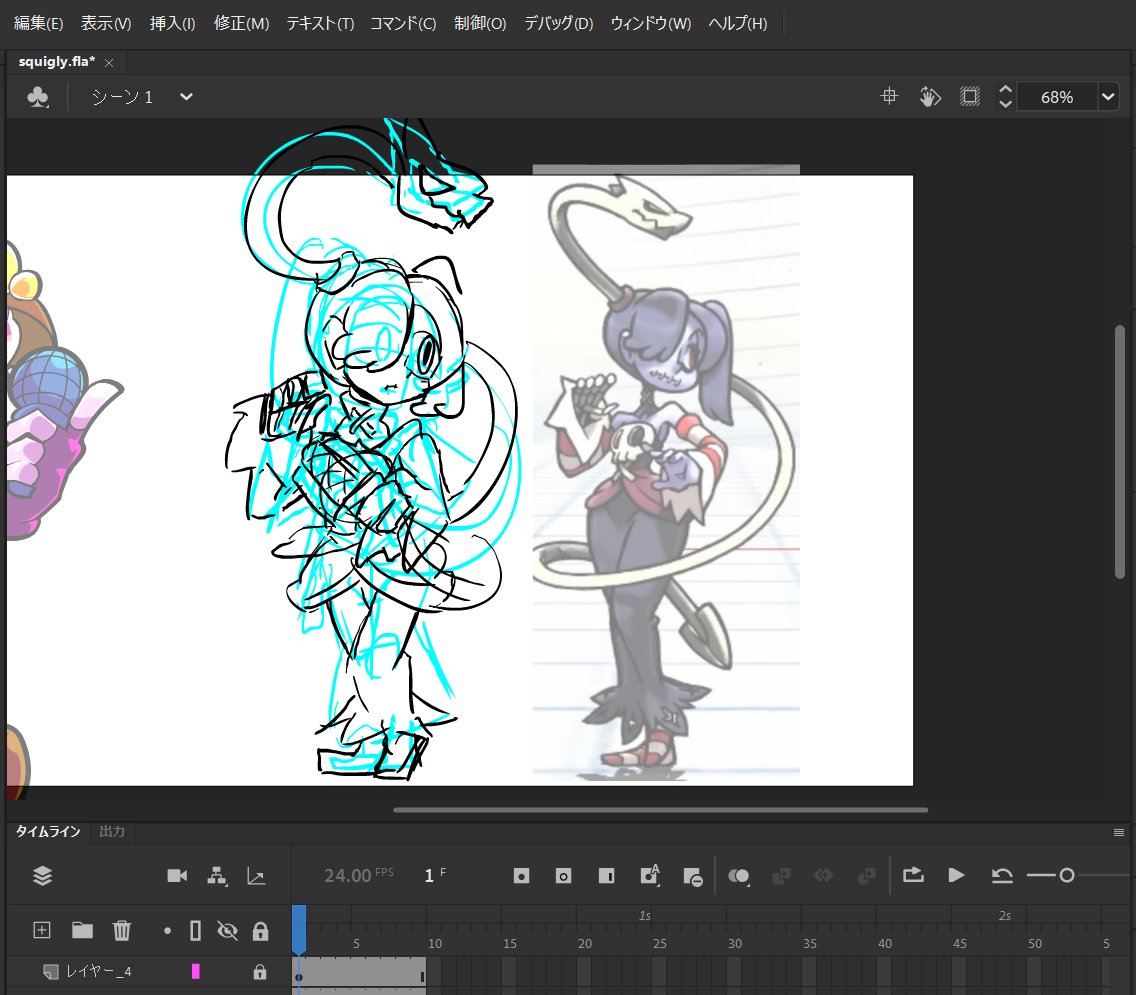Toggle the timeline camera icon
The width and height of the screenshot is (1136, 995).
pos(177,875)
